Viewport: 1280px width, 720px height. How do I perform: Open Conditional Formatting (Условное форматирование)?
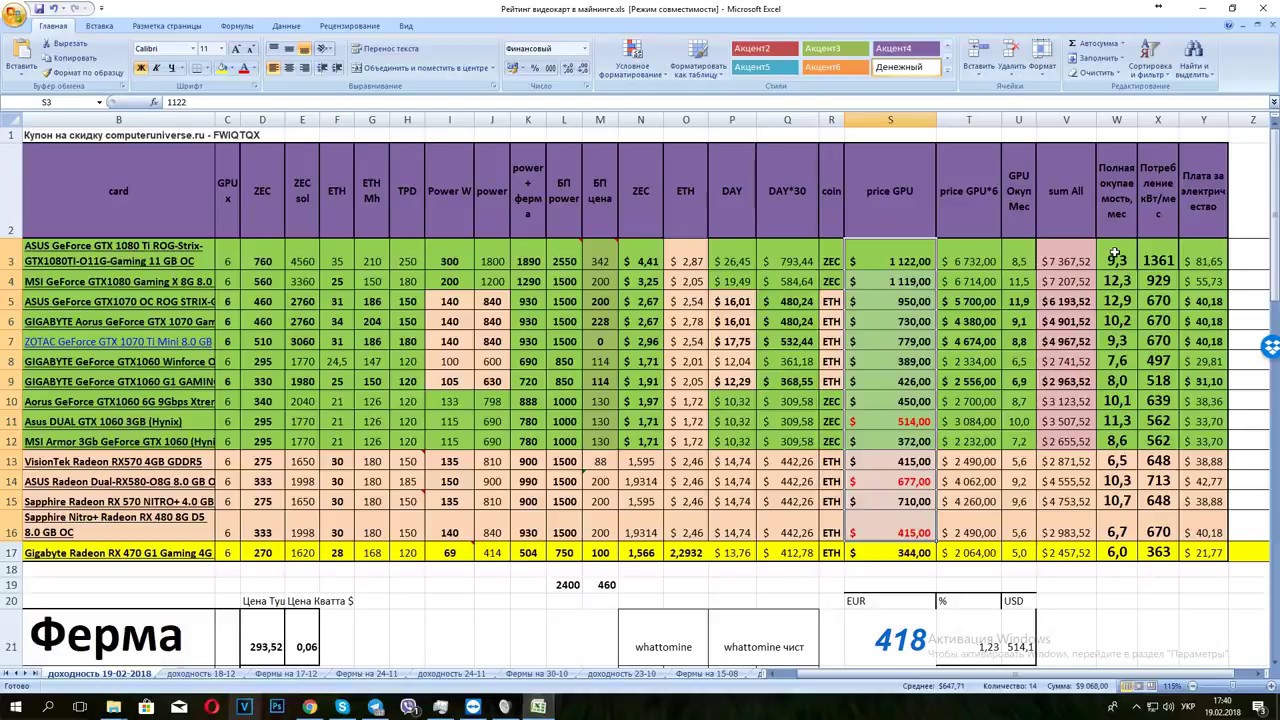pyautogui.click(x=631, y=58)
